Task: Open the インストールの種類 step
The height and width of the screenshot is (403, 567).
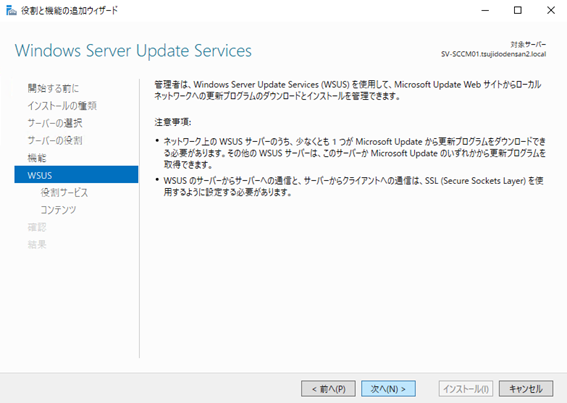Action: point(62,105)
